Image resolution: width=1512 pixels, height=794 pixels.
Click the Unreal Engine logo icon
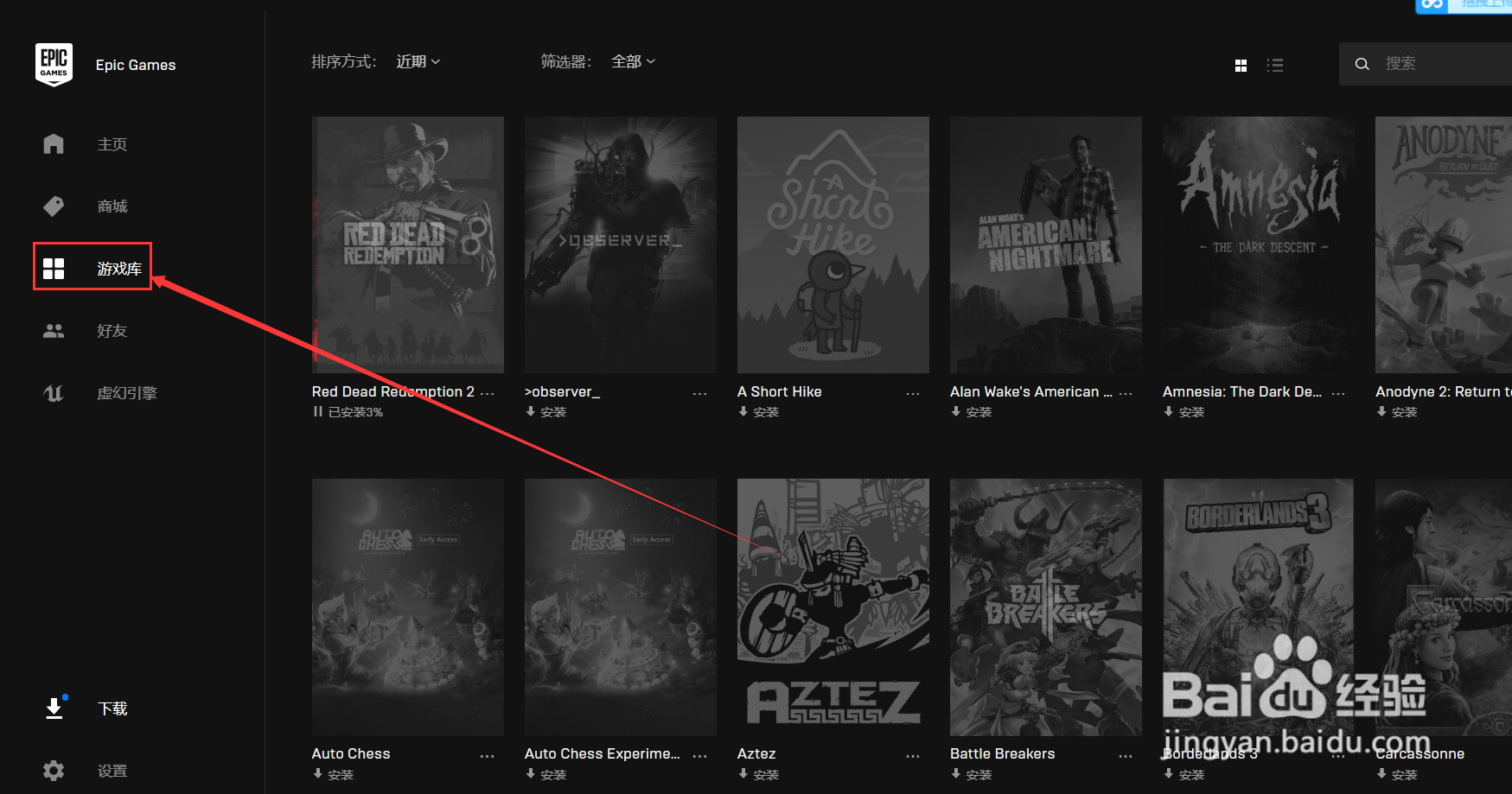pos(54,393)
